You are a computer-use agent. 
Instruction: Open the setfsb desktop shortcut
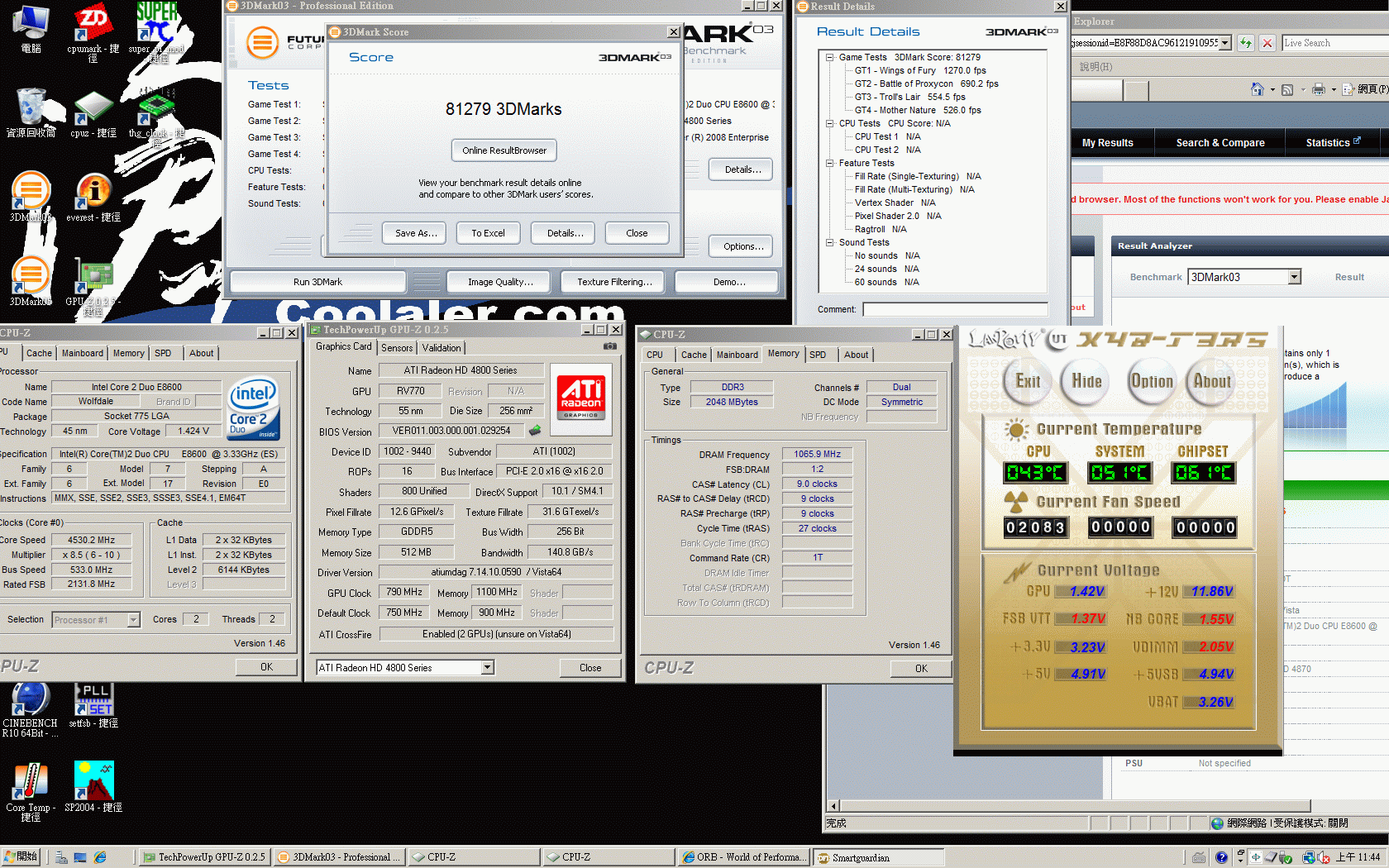[93, 705]
